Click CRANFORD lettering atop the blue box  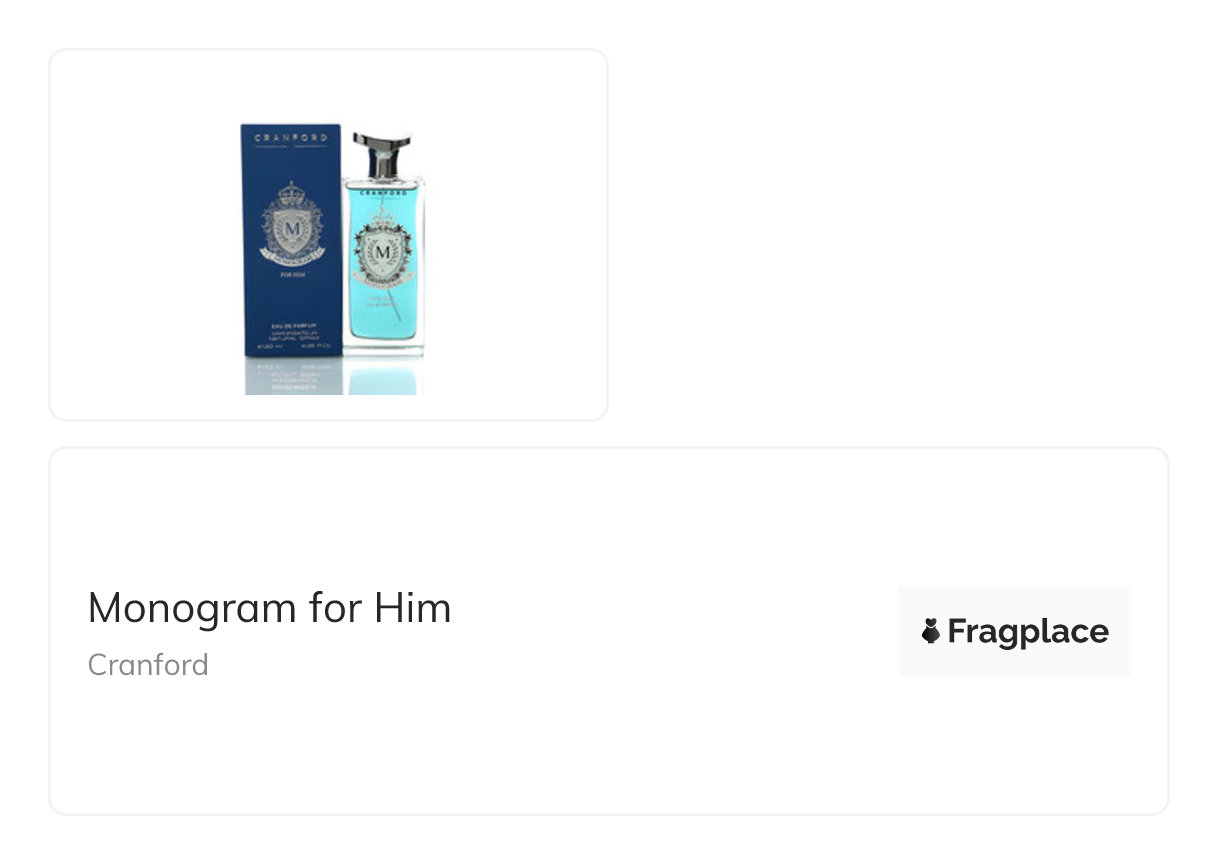(292, 138)
